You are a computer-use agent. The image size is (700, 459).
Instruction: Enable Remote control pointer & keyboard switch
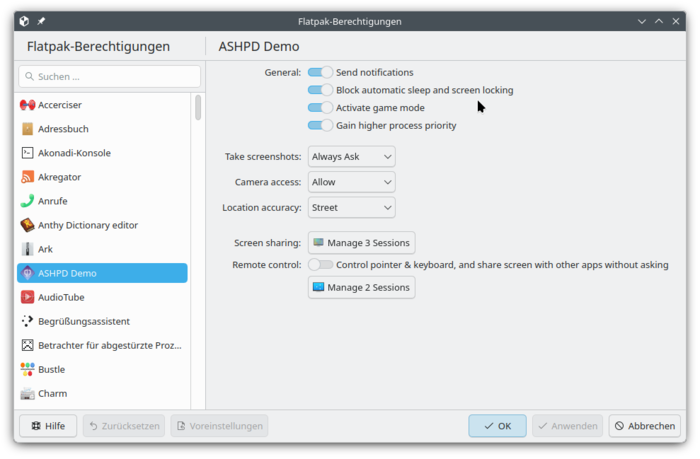point(320,265)
